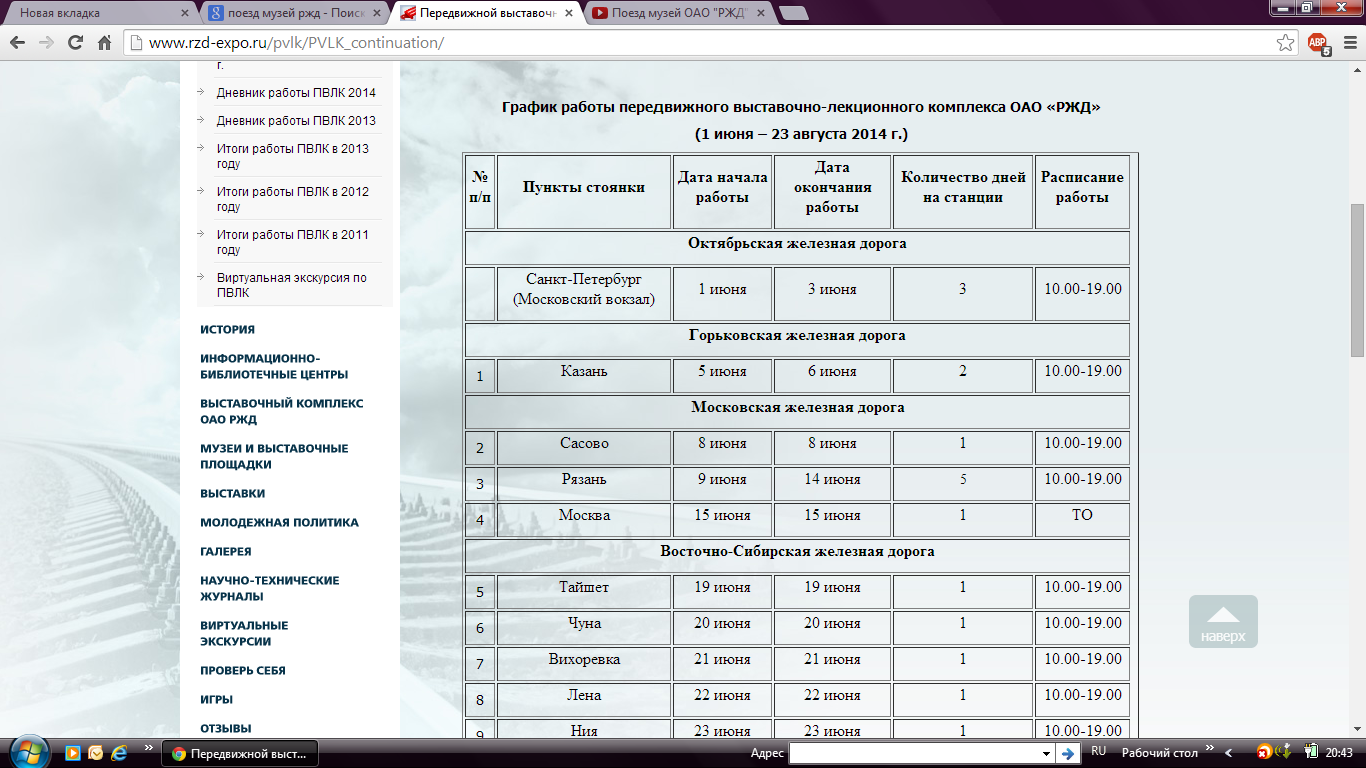Click the taskbar address go arrow
This screenshot has height=768, width=1366.
pos(1068,753)
